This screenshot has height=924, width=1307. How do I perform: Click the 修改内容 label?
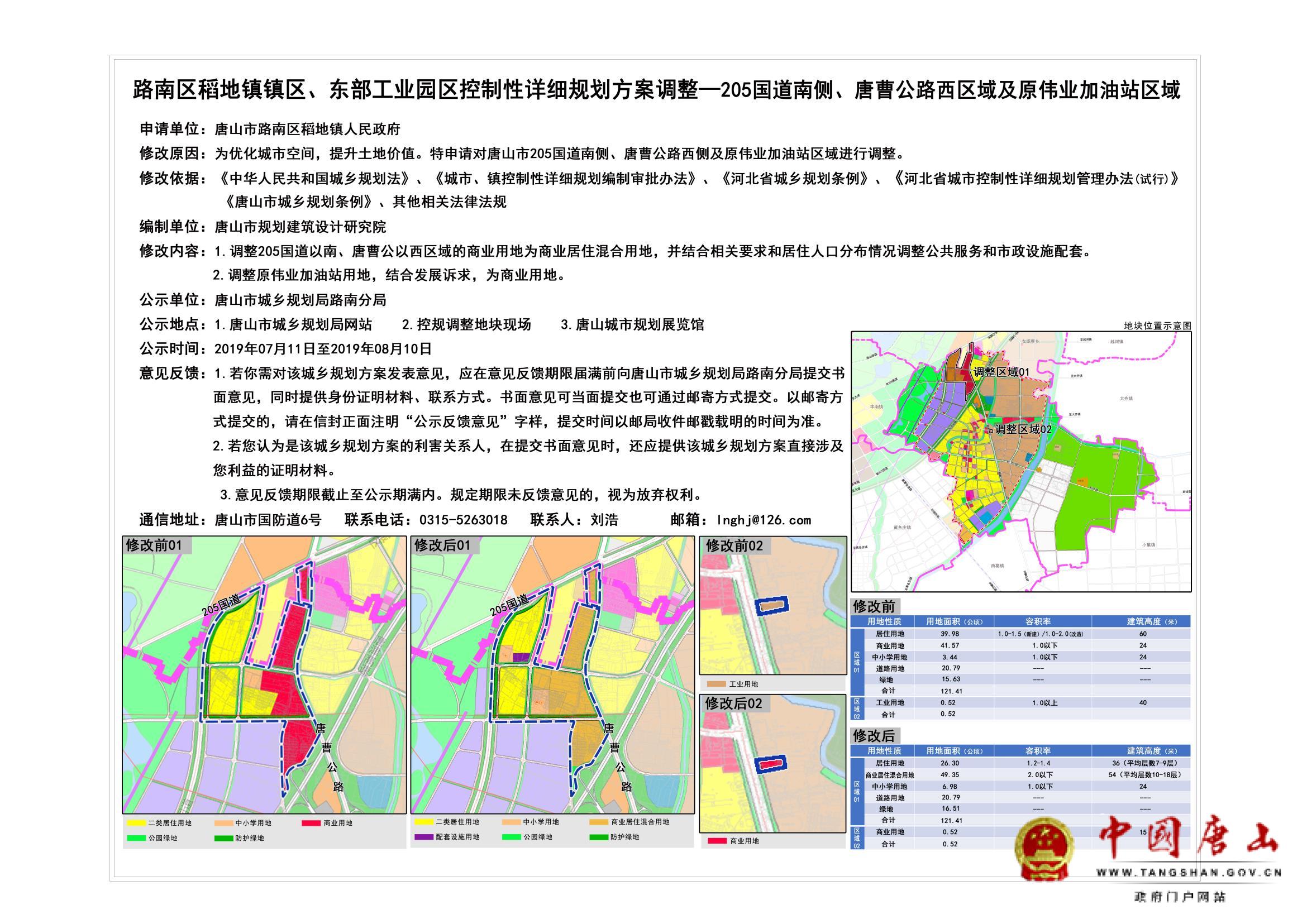pyautogui.click(x=173, y=251)
